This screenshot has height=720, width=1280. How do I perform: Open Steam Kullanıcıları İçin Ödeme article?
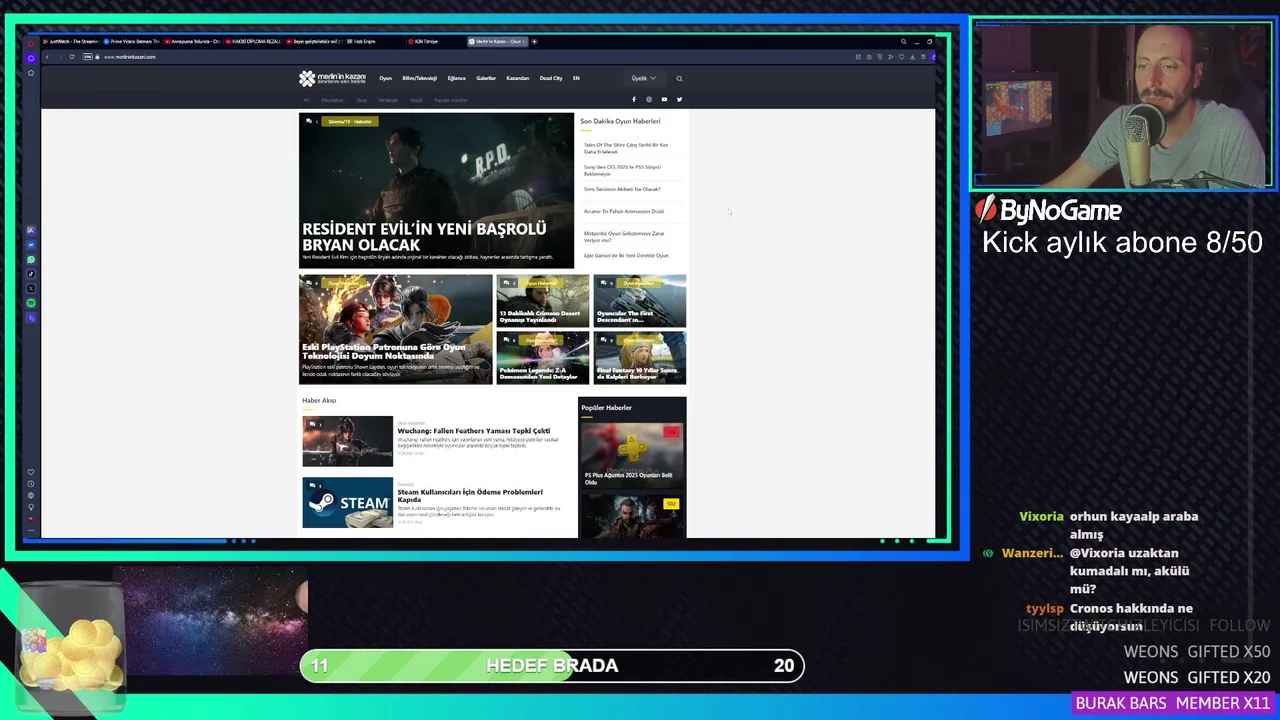click(470, 495)
